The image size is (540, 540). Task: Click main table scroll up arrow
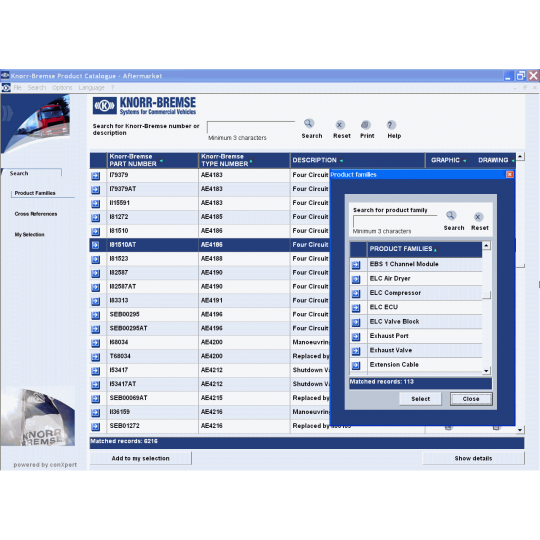pos(520,156)
